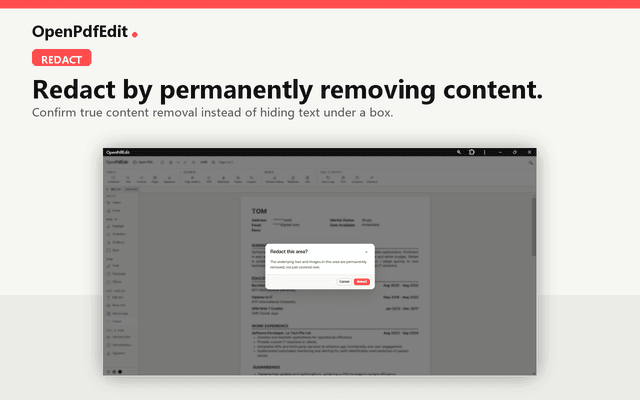Screen dimensions: 640x400
Task: Choose the Highlight tool in the sidebar
Action: click(x=116, y=226)
